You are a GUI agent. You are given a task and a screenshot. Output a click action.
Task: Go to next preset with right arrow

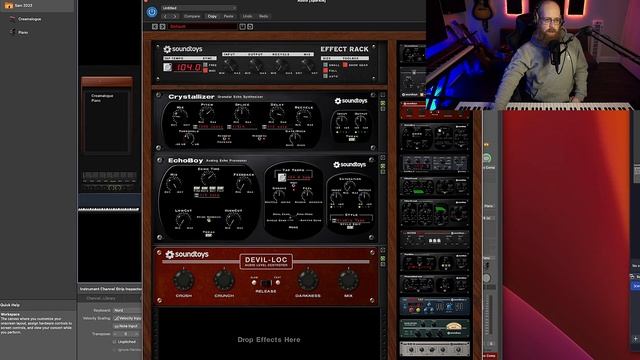(x=174, y=16)
